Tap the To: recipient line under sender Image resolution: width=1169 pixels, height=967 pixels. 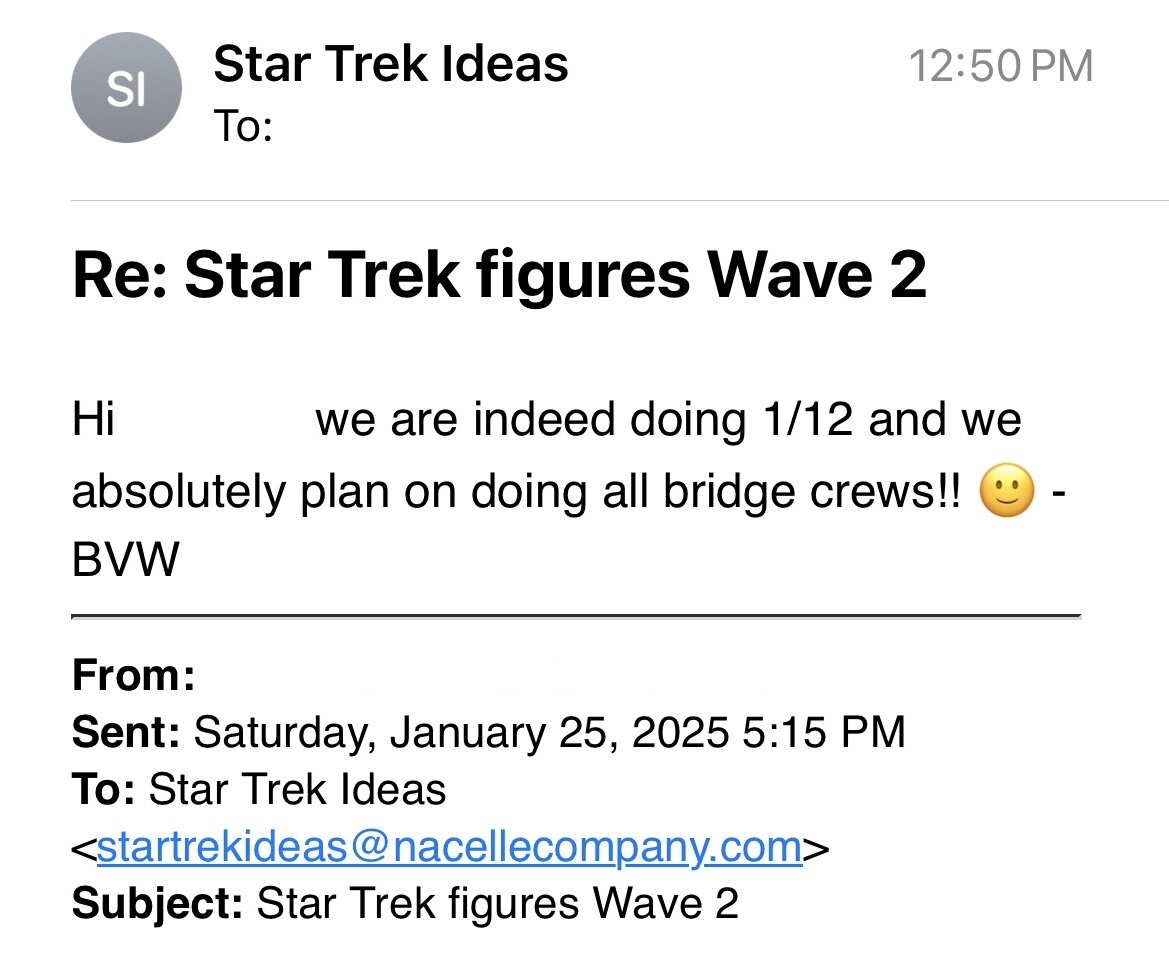(x=243, y=125)
